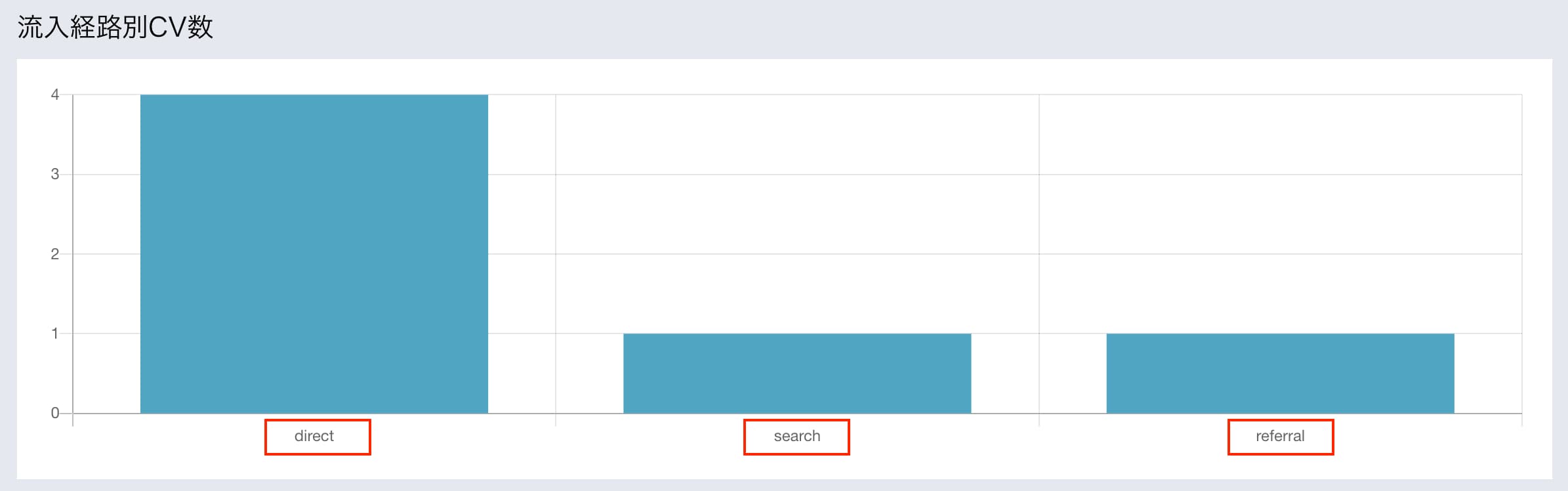Click y-axis value 3 label

pos(55,174)
